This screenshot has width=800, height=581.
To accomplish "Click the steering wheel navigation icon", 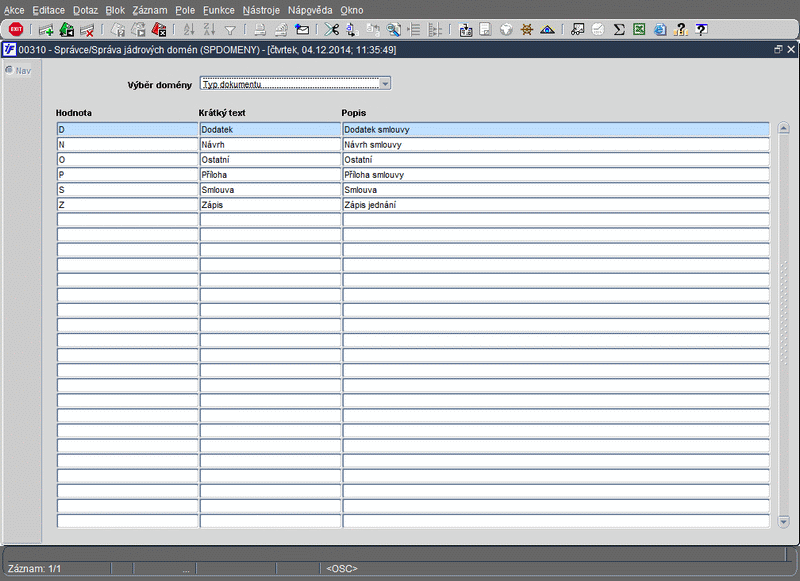I will pyautogui.click(x=527, y=30).
